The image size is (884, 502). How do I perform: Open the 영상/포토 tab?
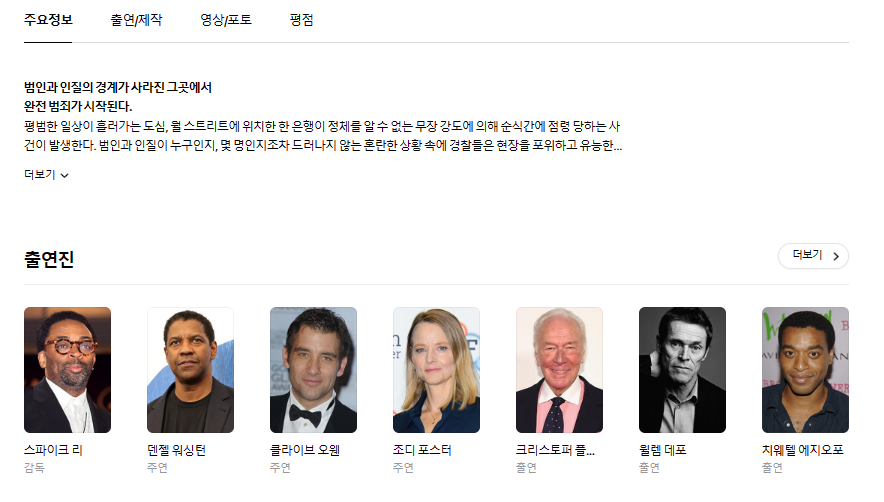226,20
